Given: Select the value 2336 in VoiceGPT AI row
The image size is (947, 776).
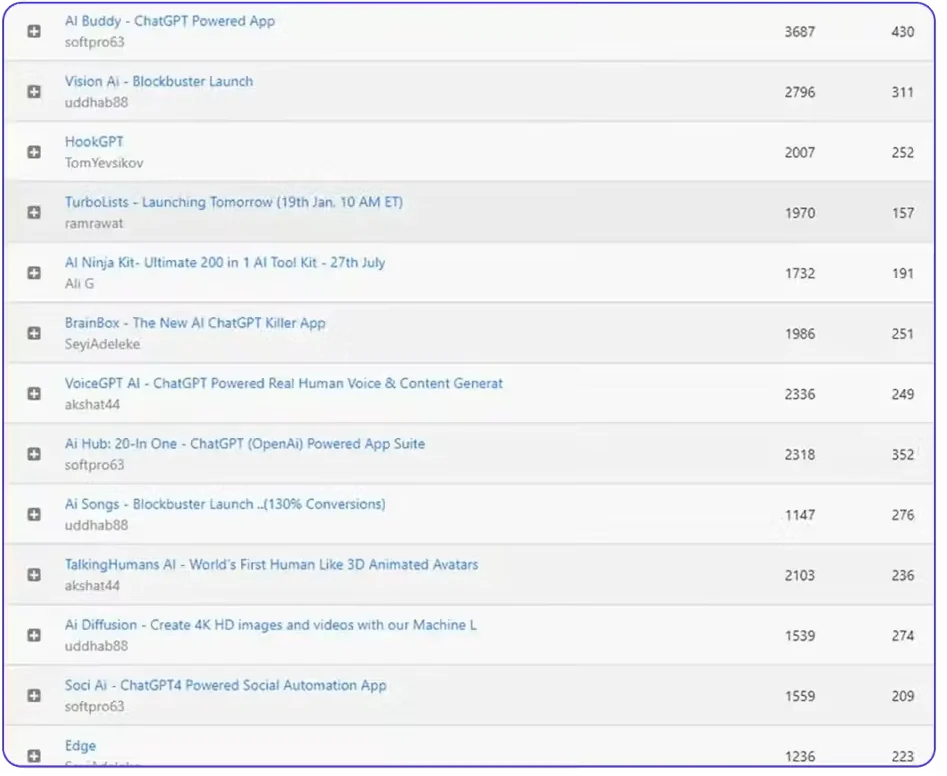Looking at the screenshot, I should pos(800,394).
